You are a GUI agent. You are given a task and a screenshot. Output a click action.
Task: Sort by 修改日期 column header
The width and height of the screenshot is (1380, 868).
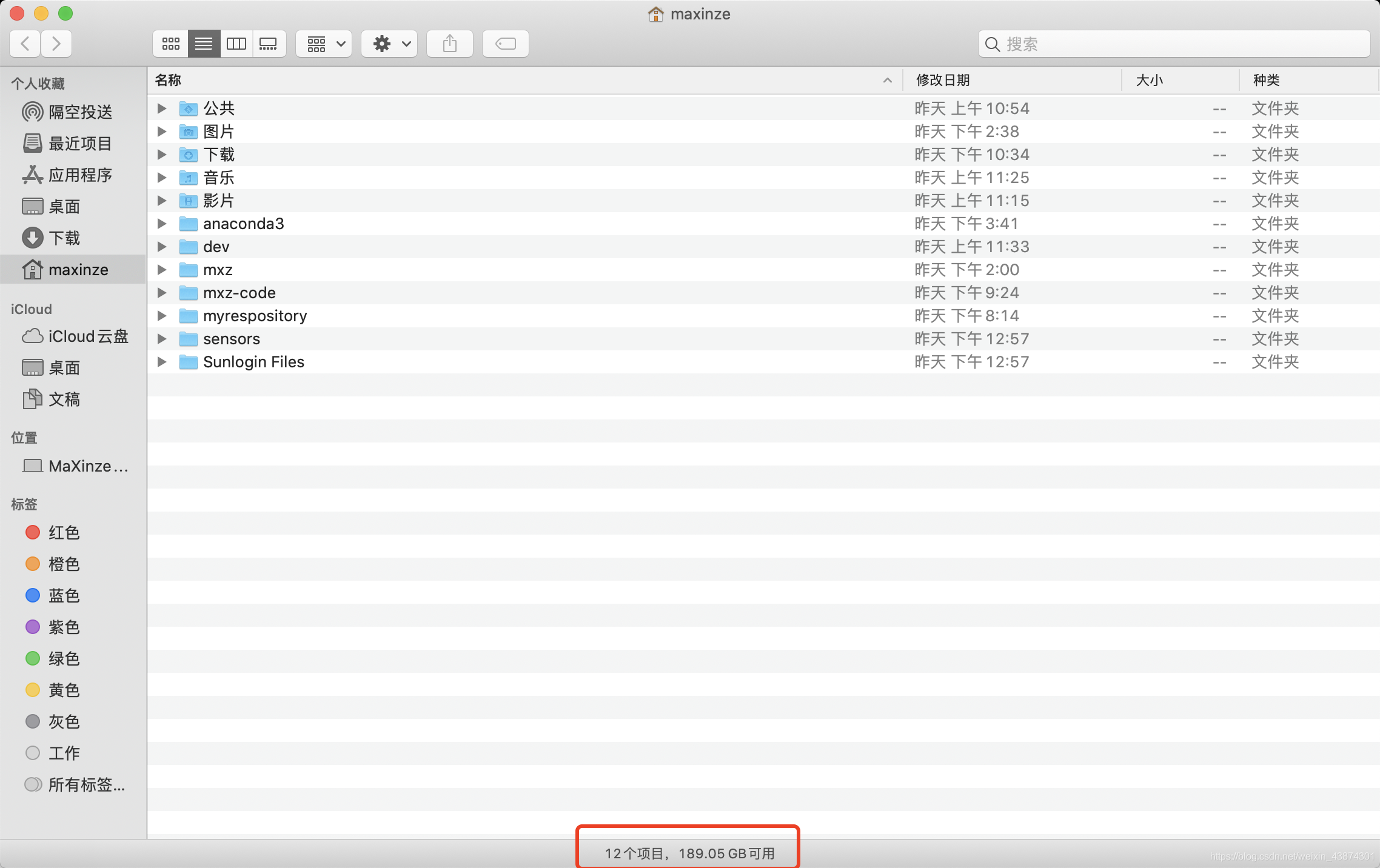point(1012,80)
